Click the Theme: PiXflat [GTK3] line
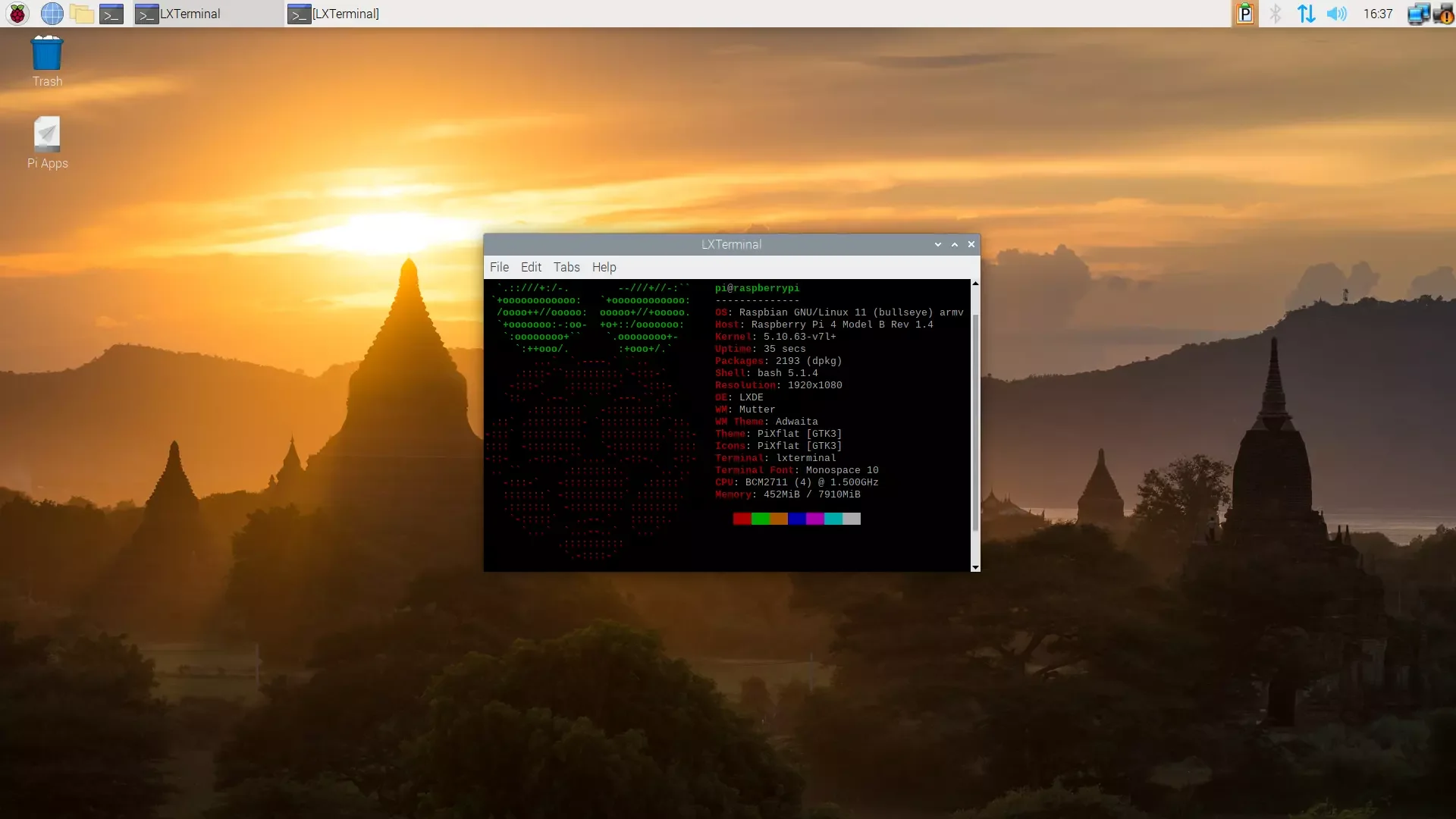The height and width of the screenshot is (819, 1456). [x=778, y=434]
